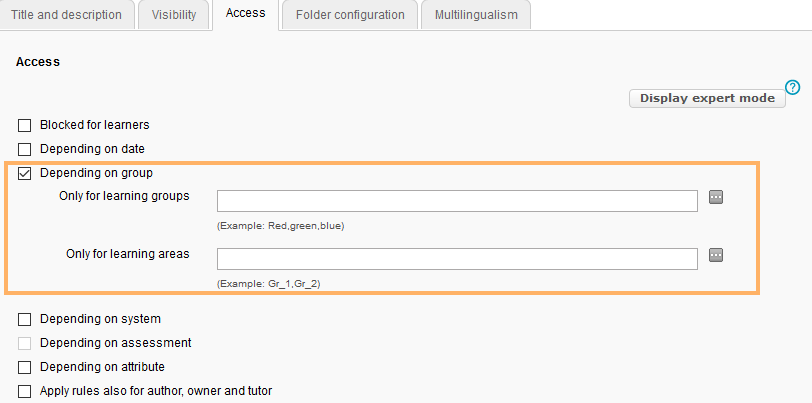Click into Only for learning areas field
Screen dimensions: 812x403
coord(457,259)
